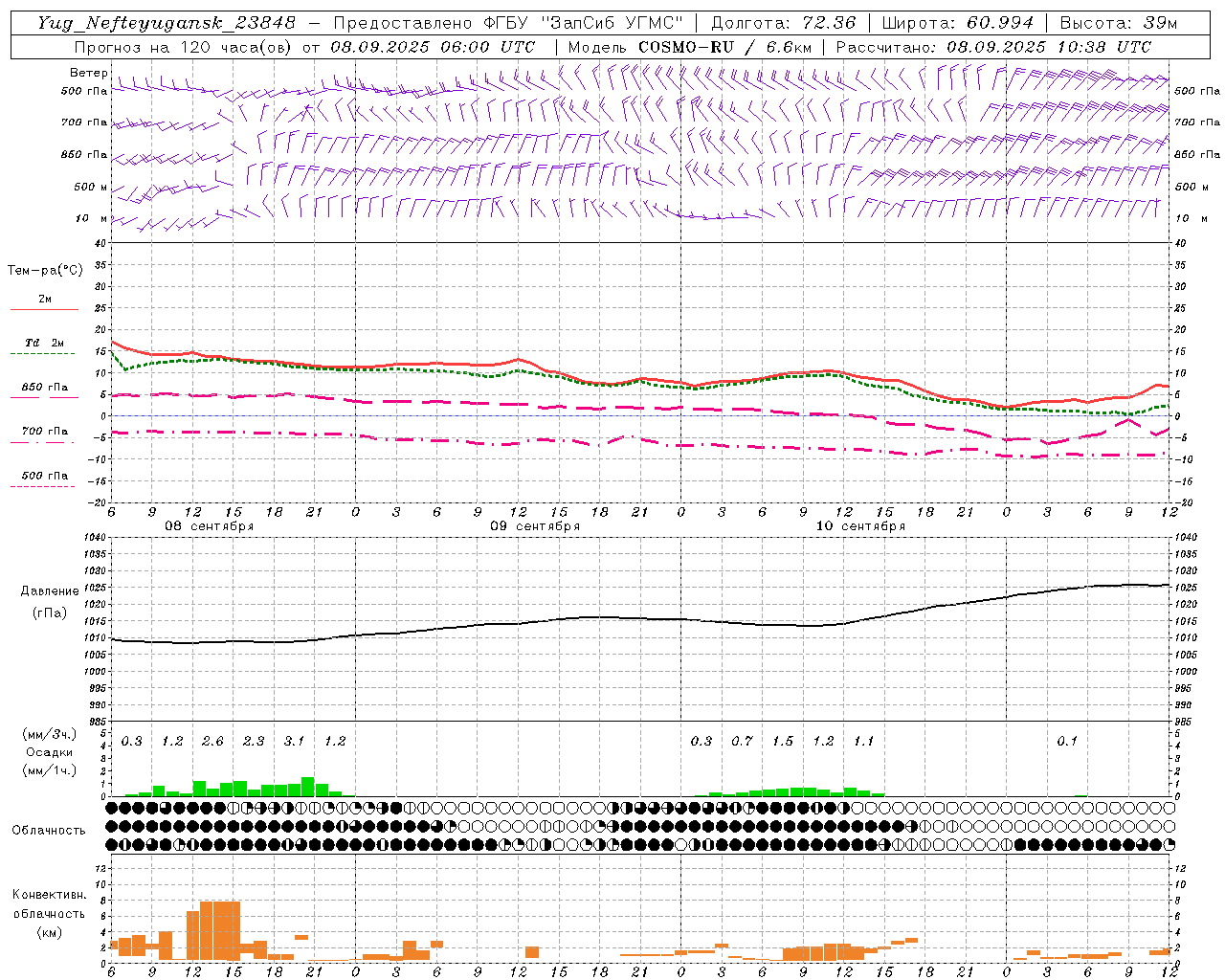Click the forecast start 08.09.2025 06:00 UTC
This screenshot has width=1225, height=980.
pos(433,47)
